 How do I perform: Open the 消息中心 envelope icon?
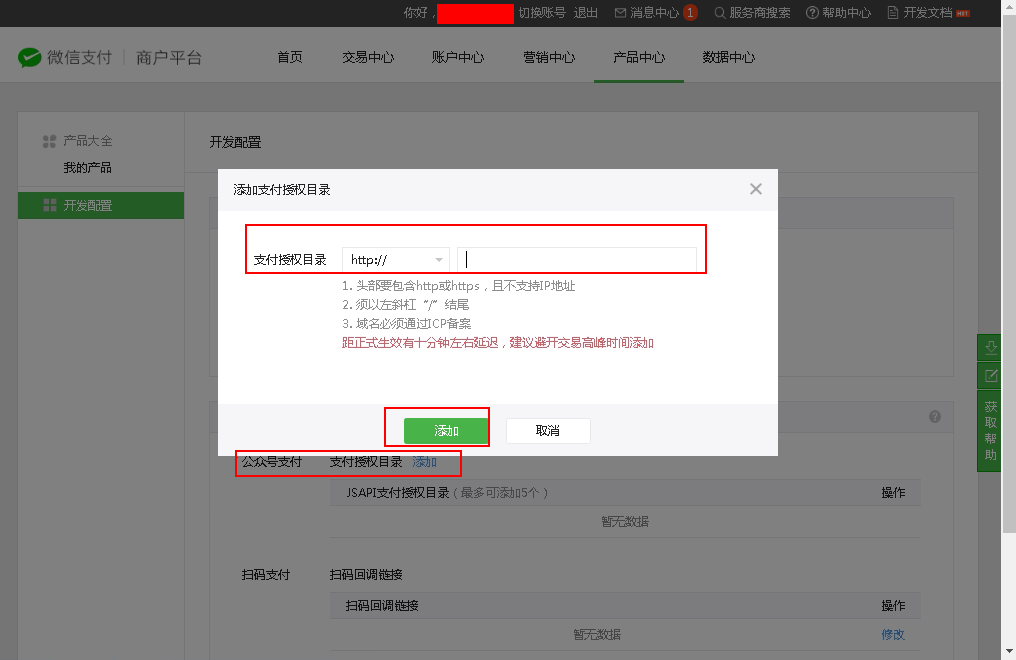[620, 13]
